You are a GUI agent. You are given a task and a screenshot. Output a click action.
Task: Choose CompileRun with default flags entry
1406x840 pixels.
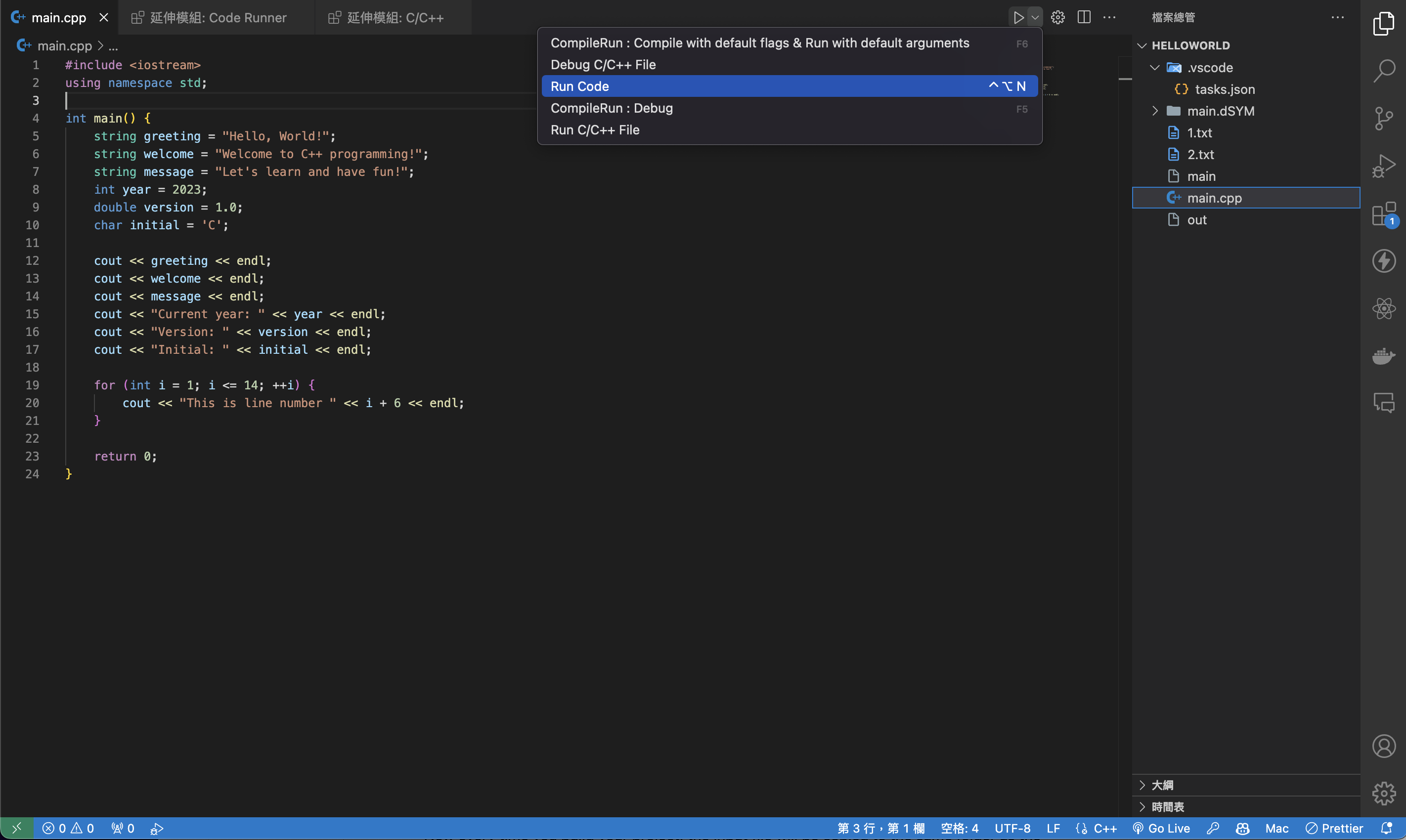click(x=790, y=43)
